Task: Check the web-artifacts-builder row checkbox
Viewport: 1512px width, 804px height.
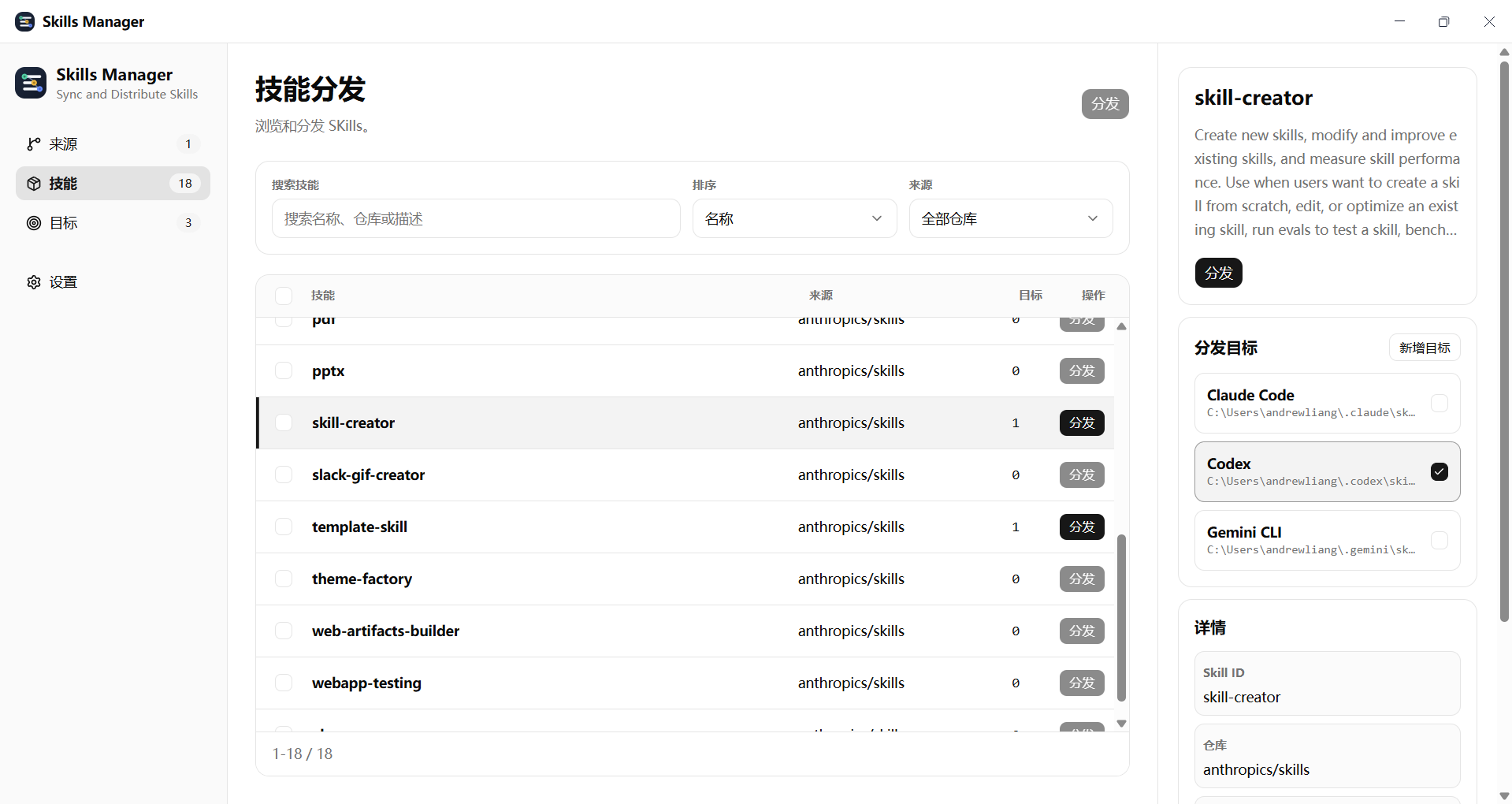Action: coord(284,631)
